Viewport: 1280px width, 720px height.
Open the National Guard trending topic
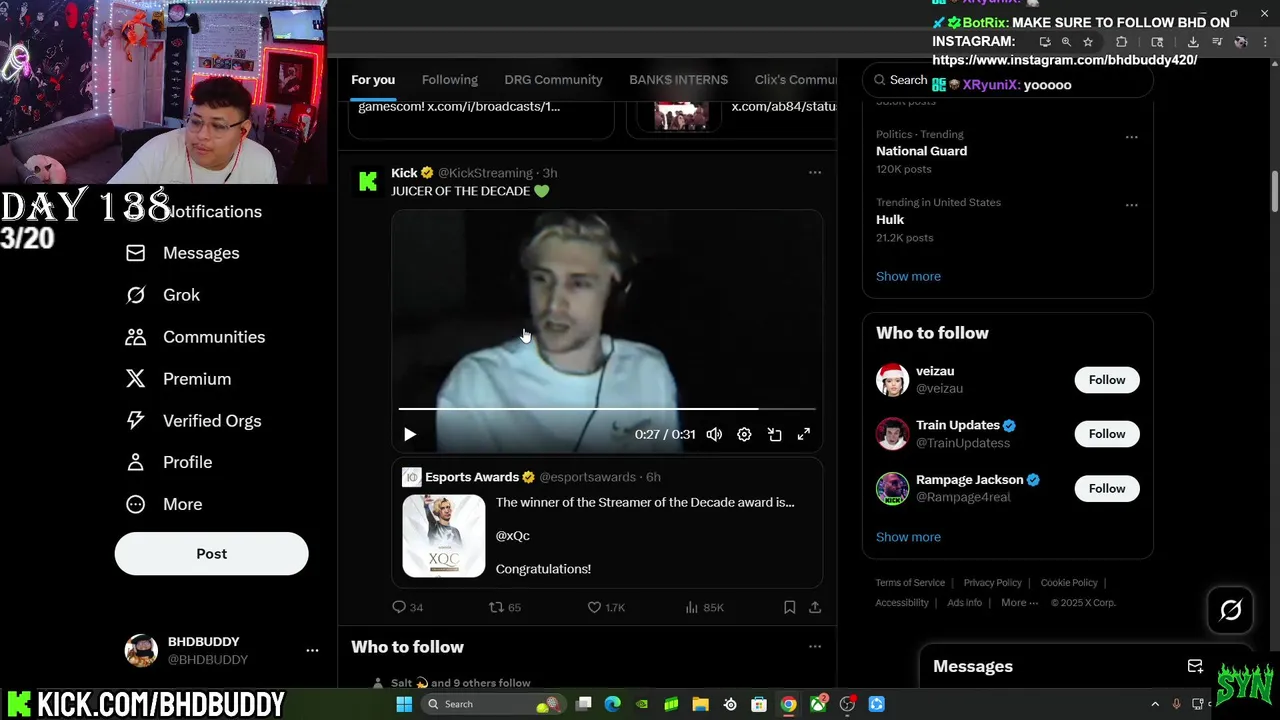(x=921, y=151)
